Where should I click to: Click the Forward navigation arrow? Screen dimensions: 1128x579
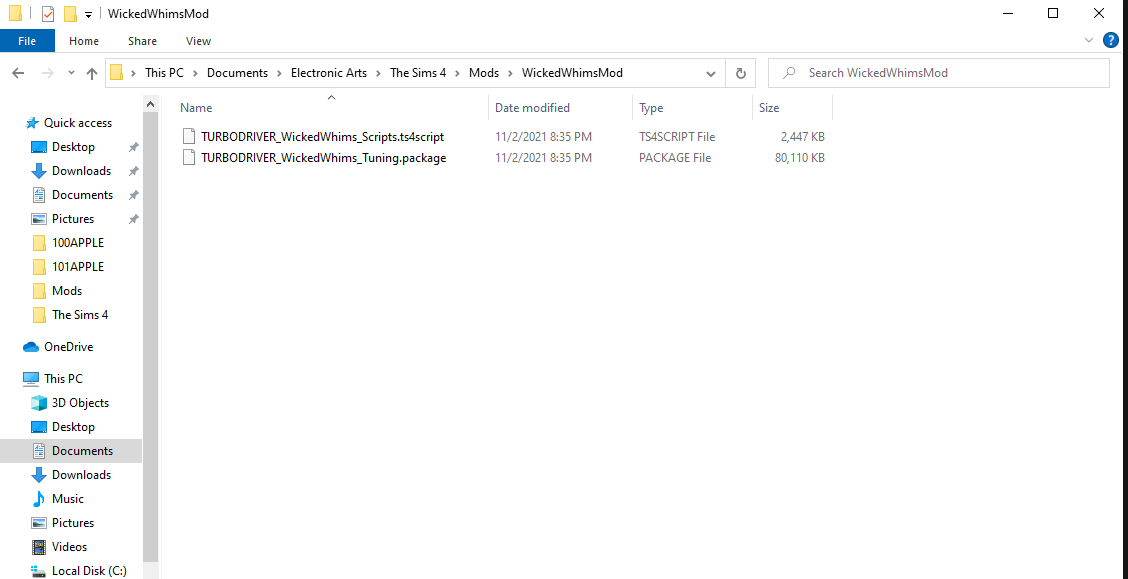pyautogui.click(x=47, y=73)
